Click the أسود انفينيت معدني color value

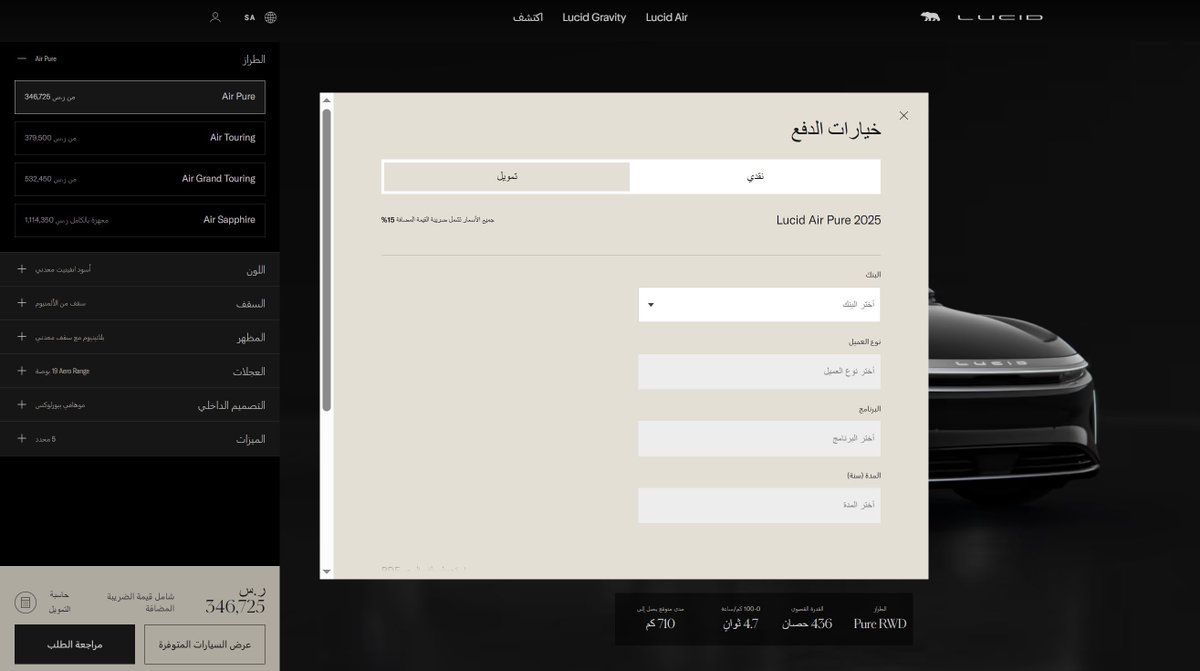[x=65, y=270]
